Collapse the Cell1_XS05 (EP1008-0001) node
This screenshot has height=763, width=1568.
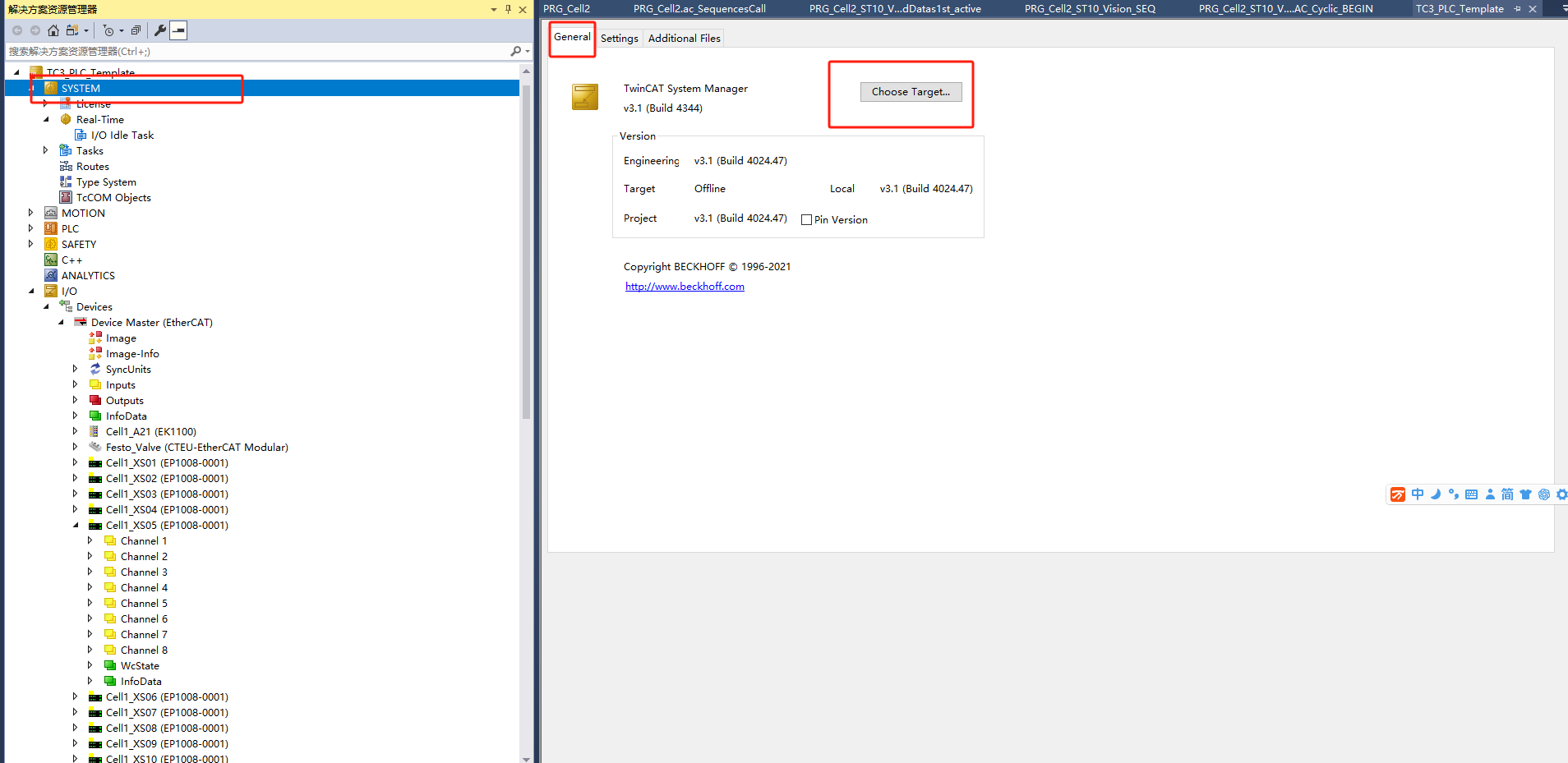click(76, 526)
